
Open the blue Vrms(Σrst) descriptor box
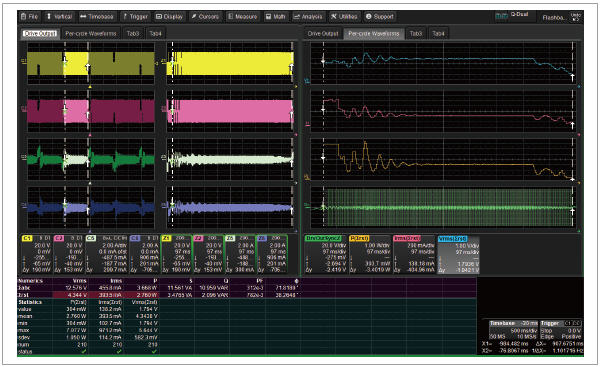pyautogui.click(x=458, y=254)
